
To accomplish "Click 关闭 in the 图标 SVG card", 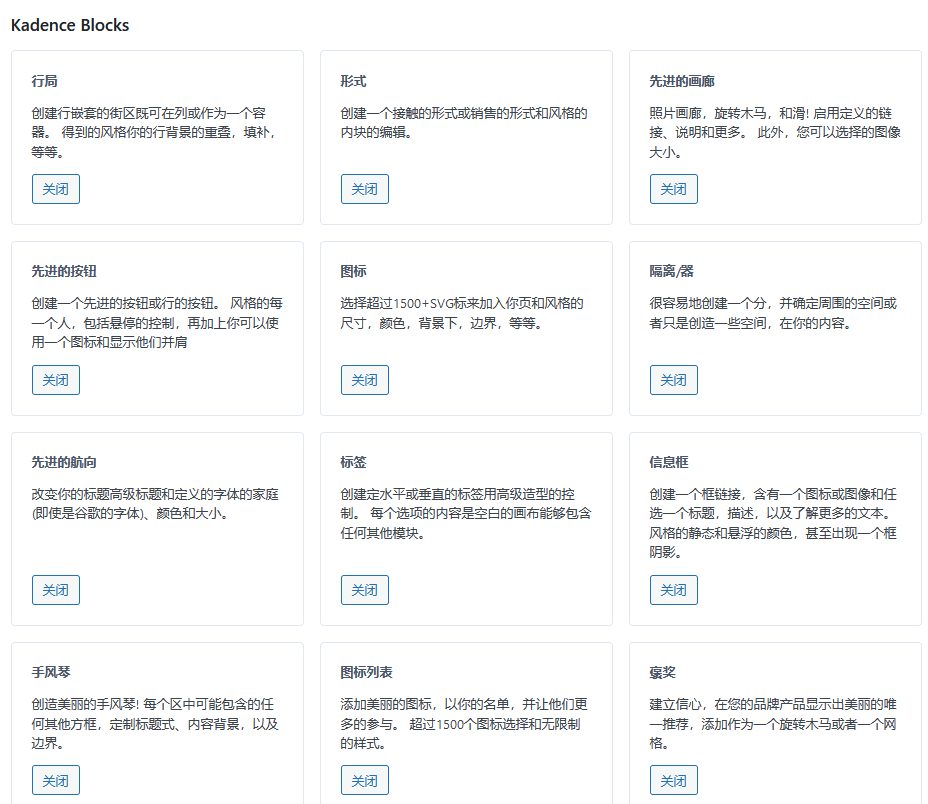I will (x=365, y=380).
